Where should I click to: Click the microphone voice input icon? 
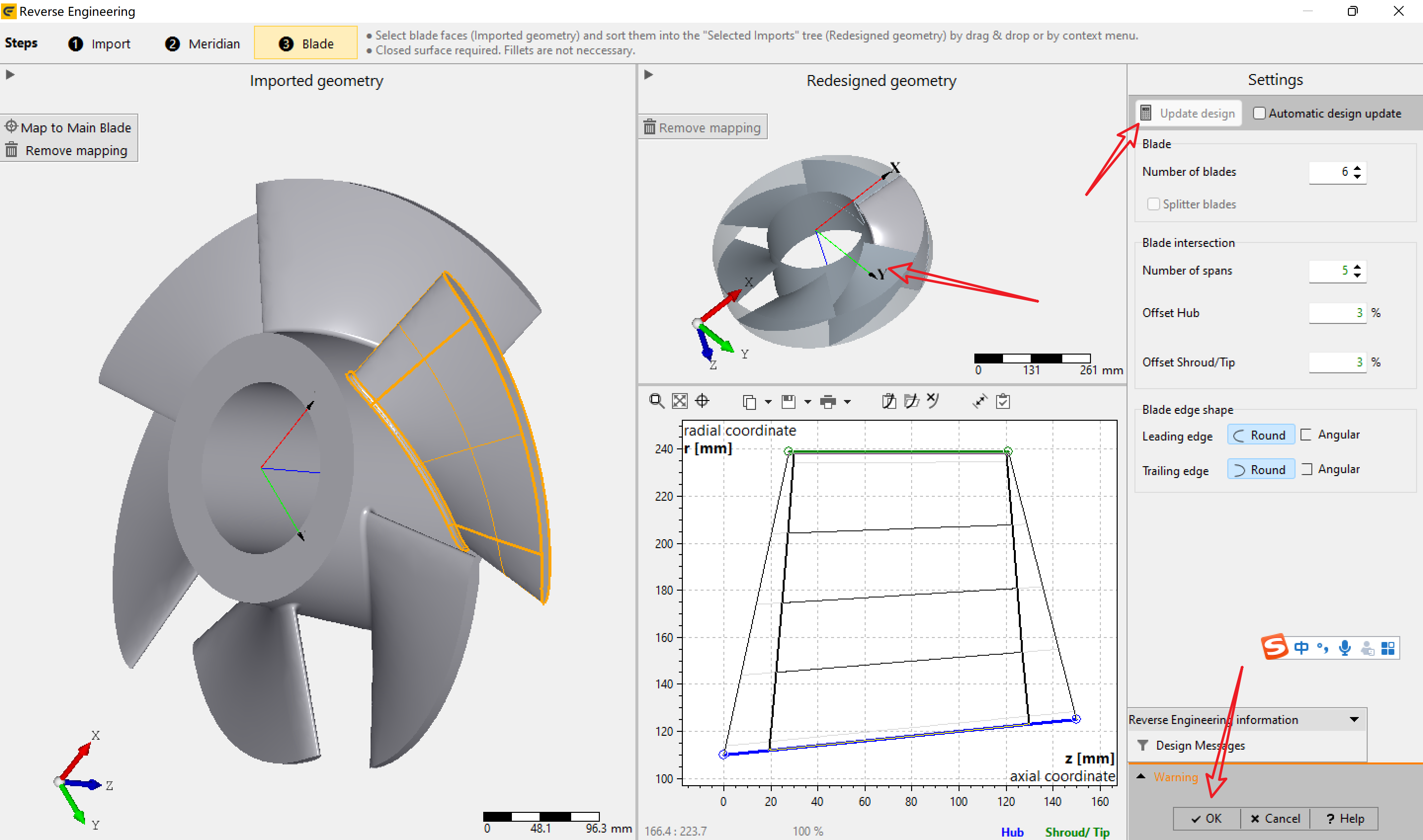point(1345,647)
